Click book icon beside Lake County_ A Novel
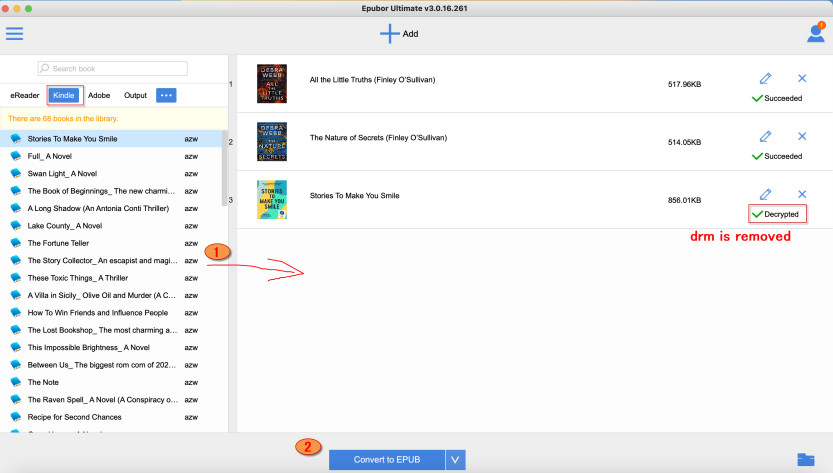Viewport: 833px width, 473px height. (16, 226)
